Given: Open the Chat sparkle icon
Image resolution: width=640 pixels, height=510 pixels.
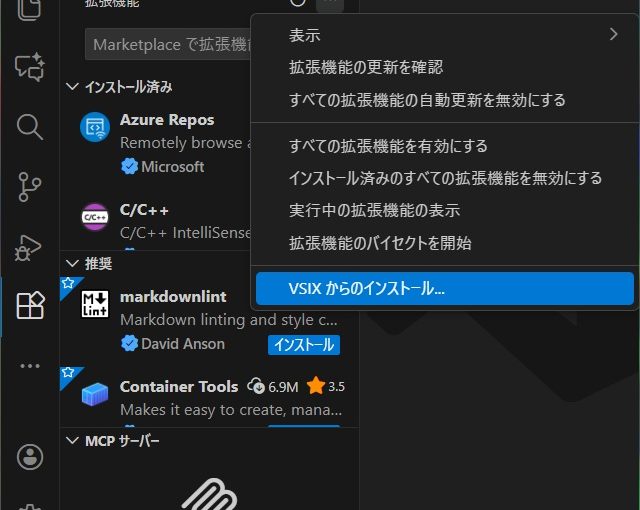Looking at the screenshot, I should tap(29, 67).
